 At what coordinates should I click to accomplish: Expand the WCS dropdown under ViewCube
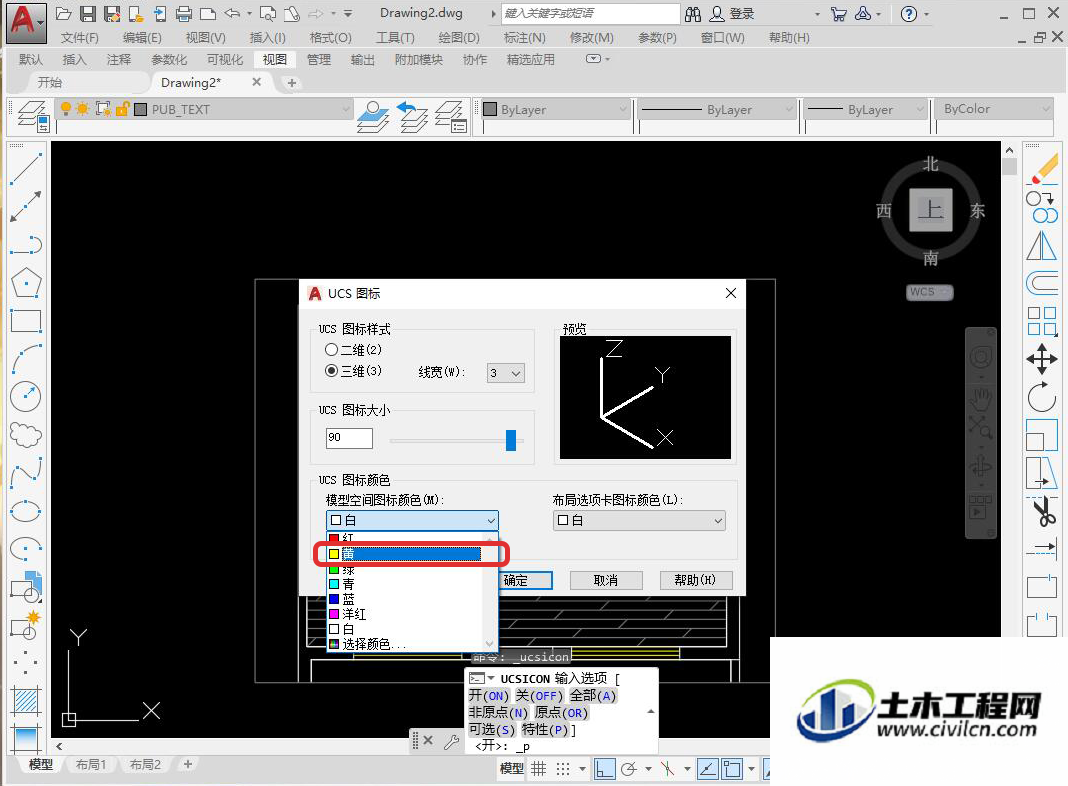pos(930,292)
